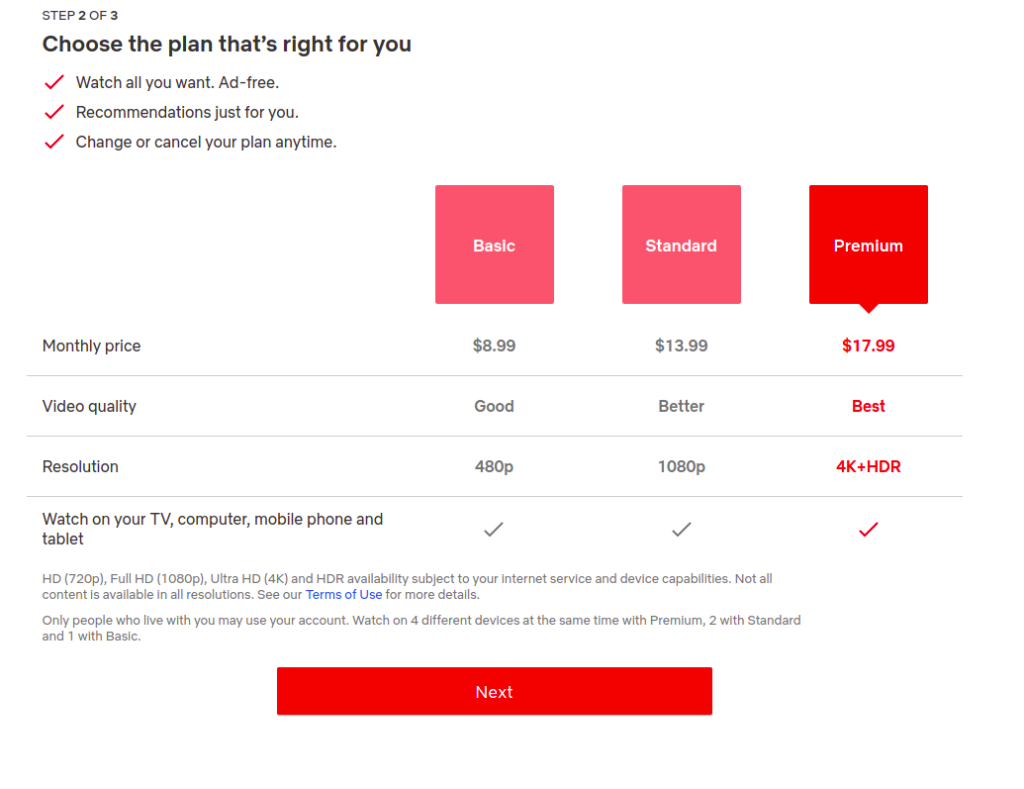
Task: Click the $8.99 Basic monthly price
Action: tap(494, 346)
